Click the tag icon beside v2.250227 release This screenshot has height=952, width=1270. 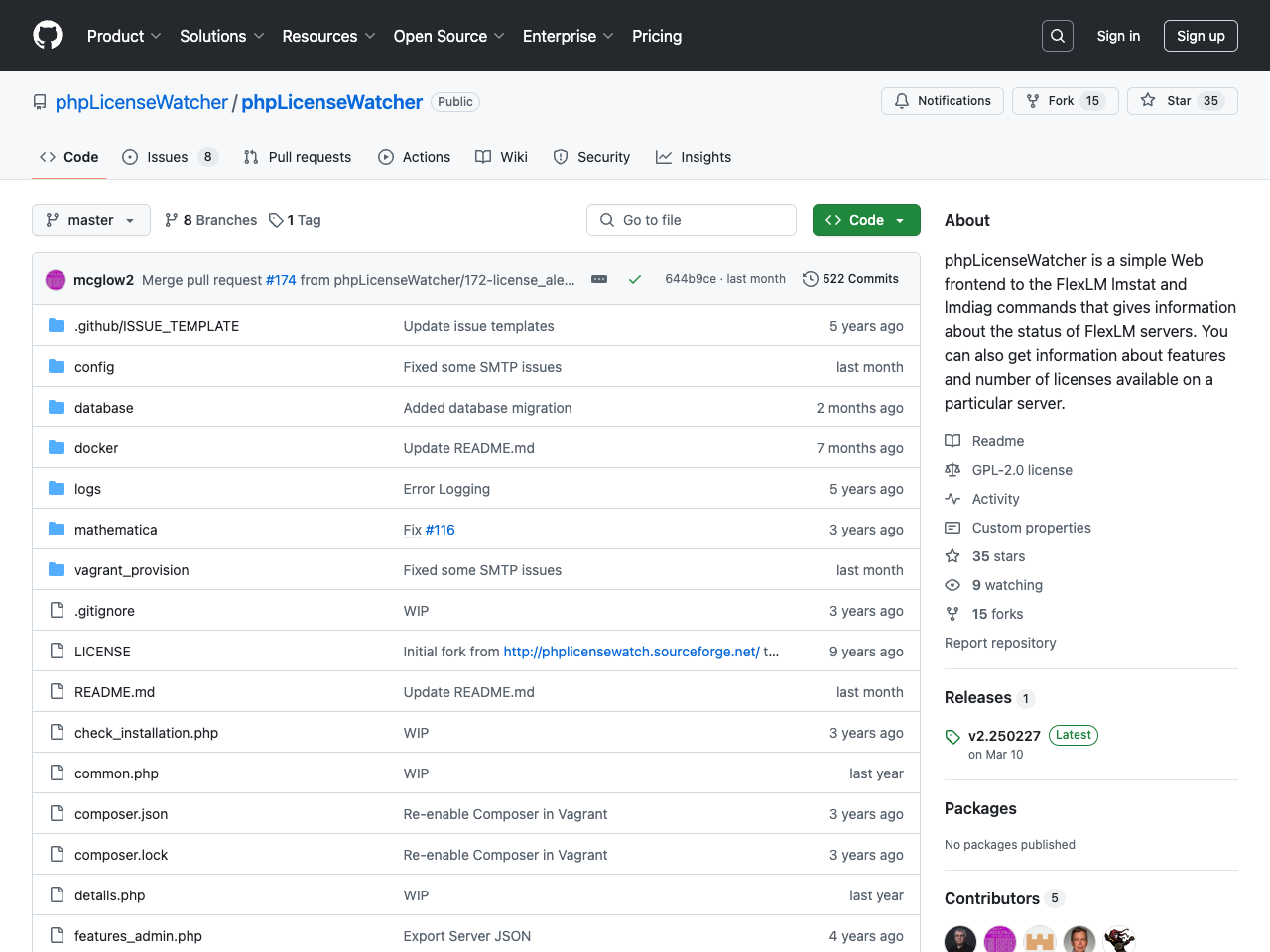click(x=952, y=737)
